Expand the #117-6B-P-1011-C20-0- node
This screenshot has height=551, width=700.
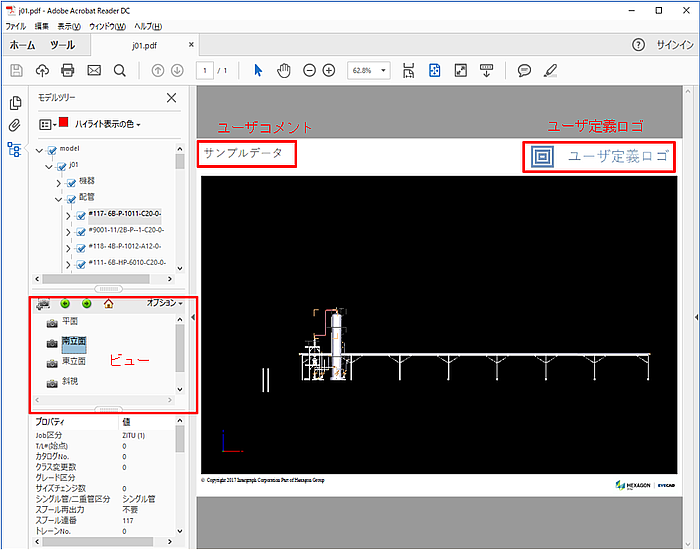68,216
